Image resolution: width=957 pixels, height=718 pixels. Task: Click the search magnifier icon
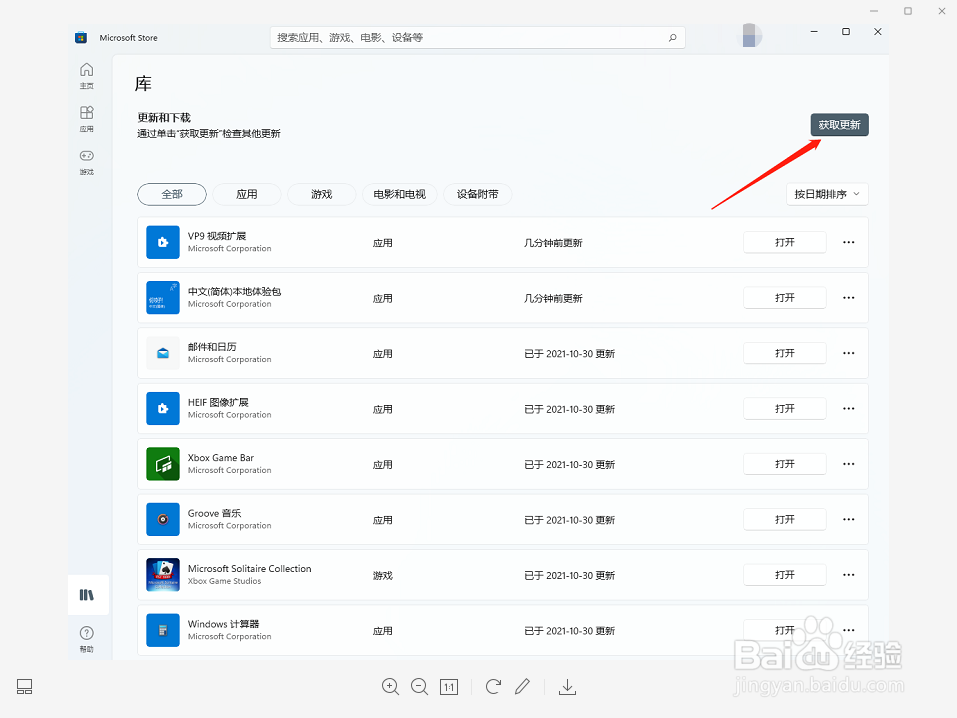click(x=673, y=38)
